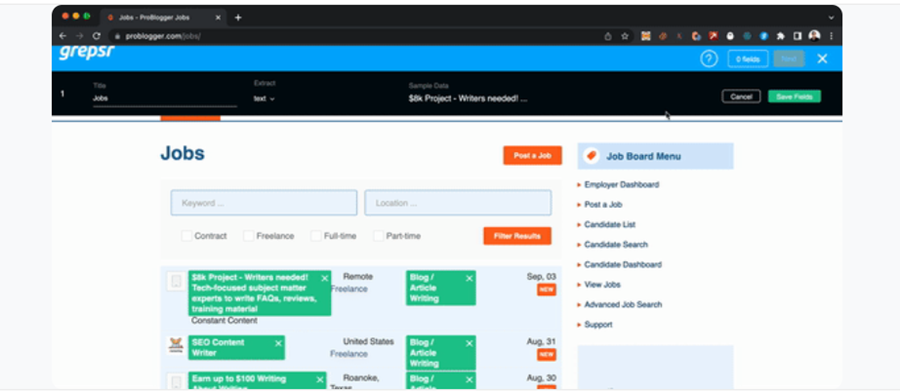The height and width of the screenshot is (392, 900).
Task: Tick the Part-time checkbox
Action: click(x=378, y=236)
